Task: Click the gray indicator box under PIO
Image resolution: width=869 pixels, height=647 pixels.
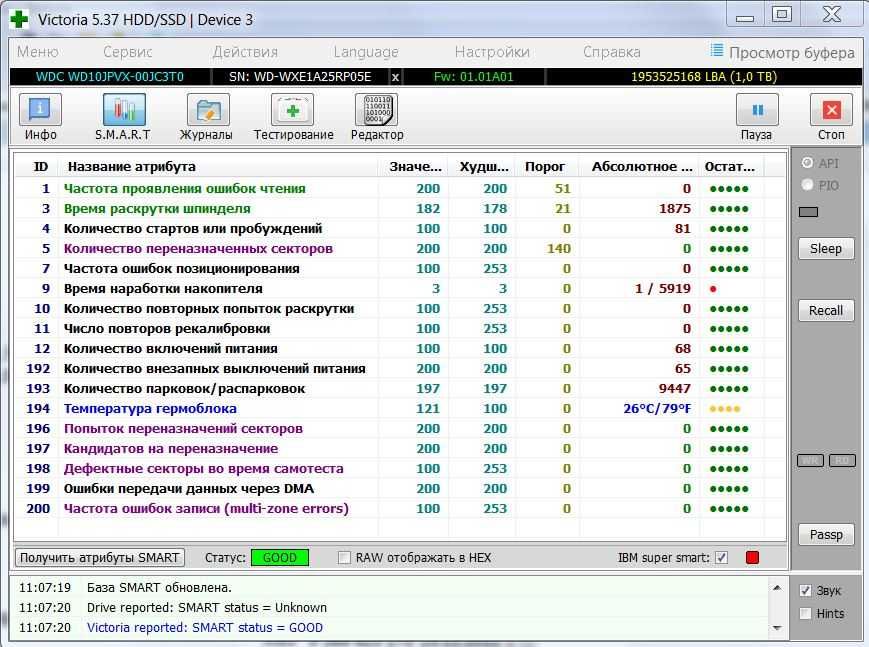Action: 808,212
